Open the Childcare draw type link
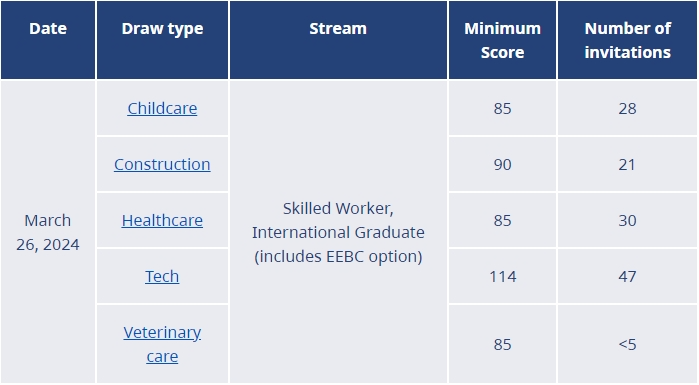699x385 pixels. point(162,108)
